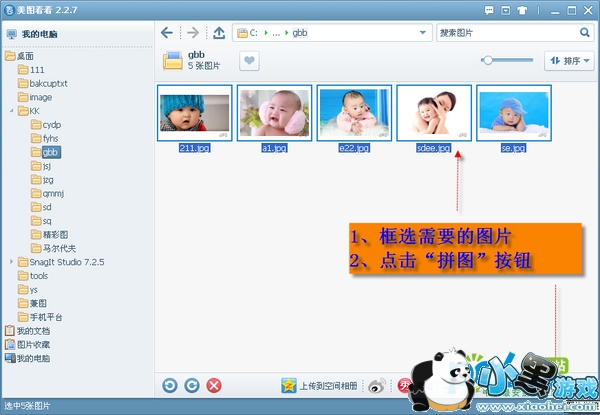This screenshot has width=600, height=415.
Task: Click the ellipsis path segment in address bar
Action: [276, 33]
